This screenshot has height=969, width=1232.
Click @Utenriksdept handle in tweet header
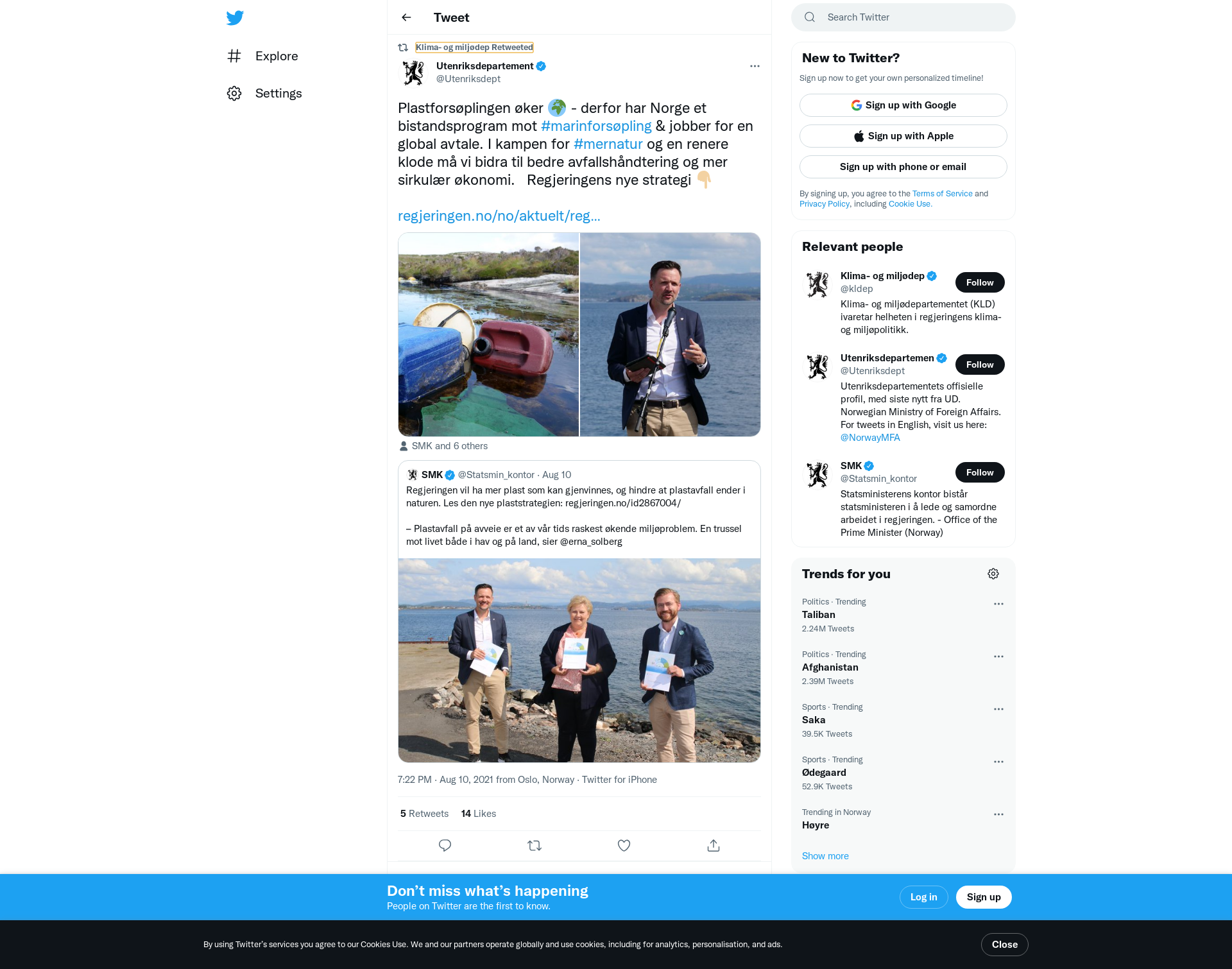point(468,79)
